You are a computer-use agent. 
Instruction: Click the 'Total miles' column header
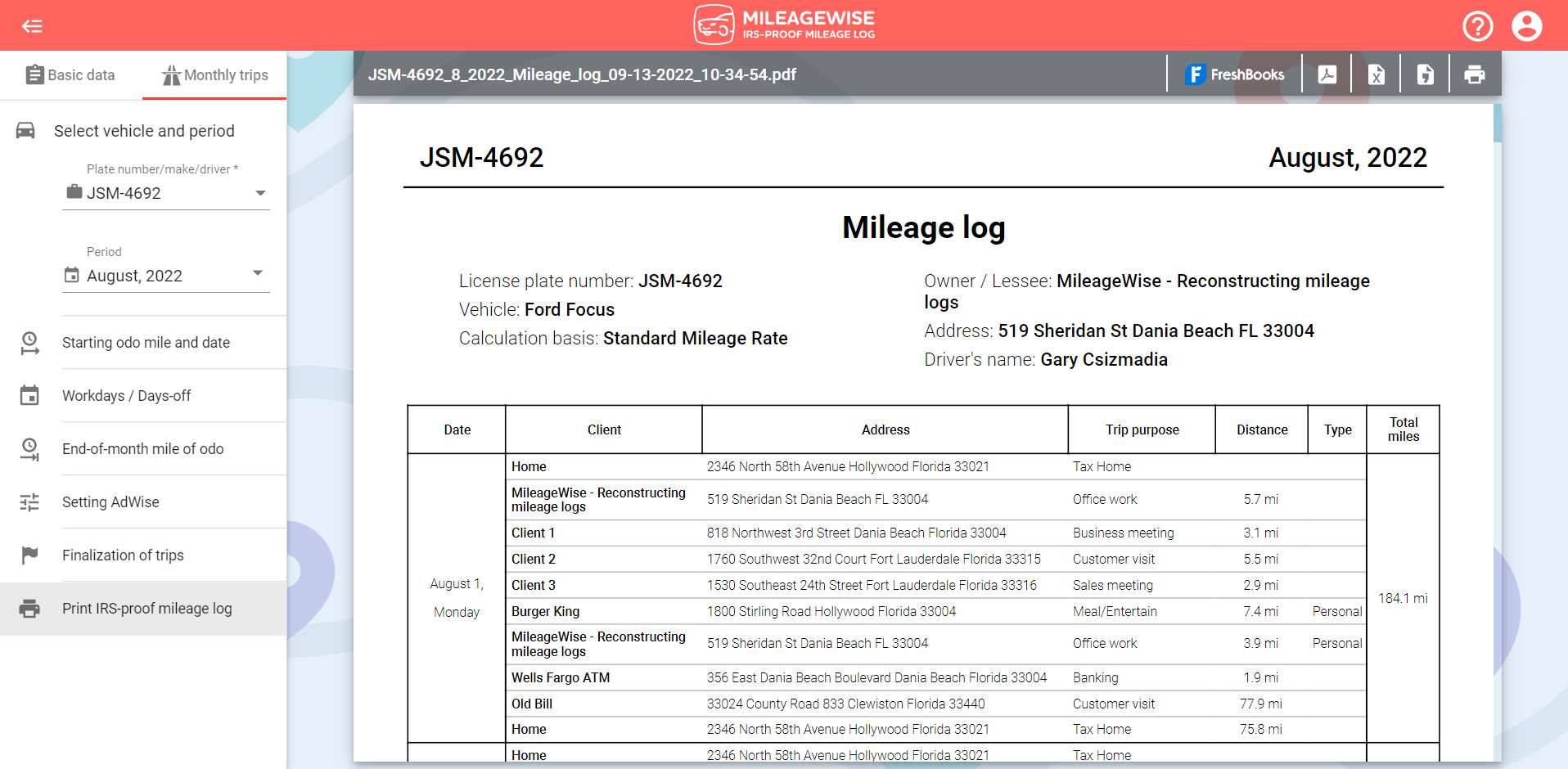point(1403,429)
